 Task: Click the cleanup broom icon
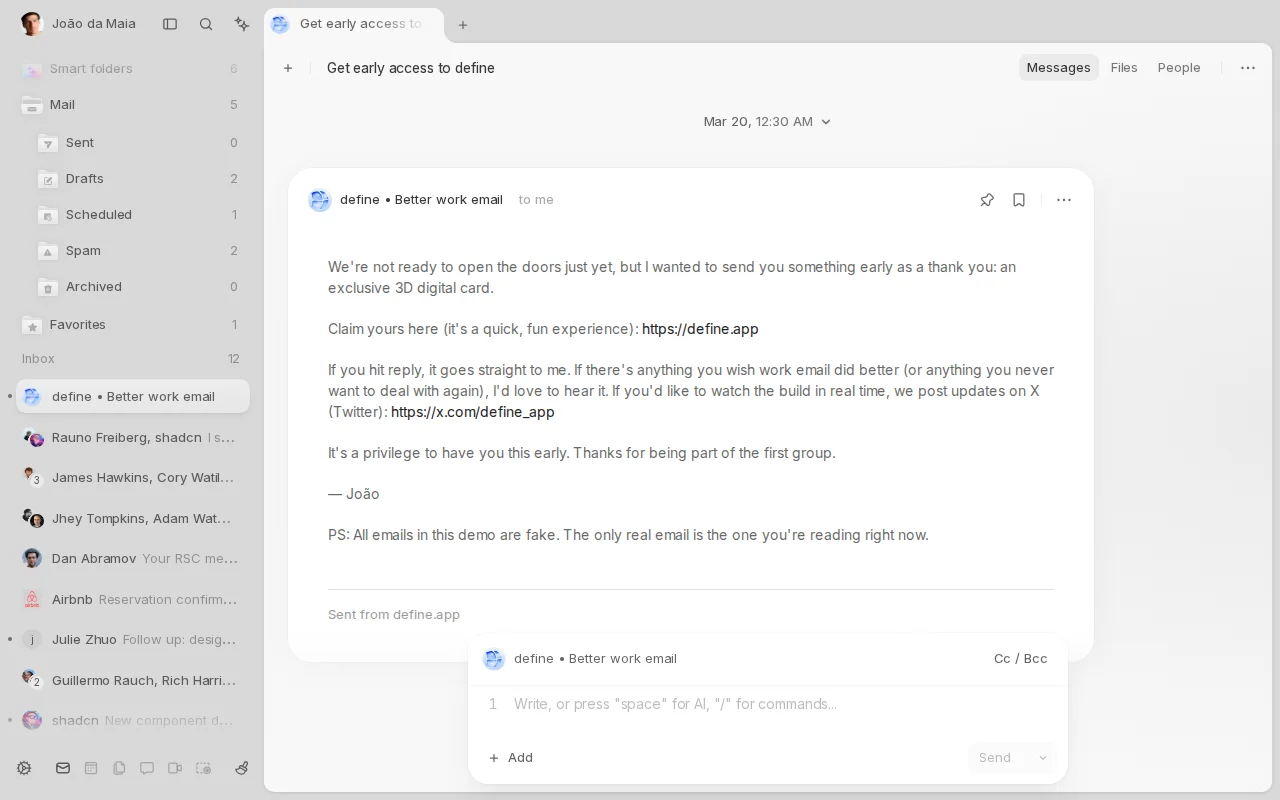(x=241, y=768)
